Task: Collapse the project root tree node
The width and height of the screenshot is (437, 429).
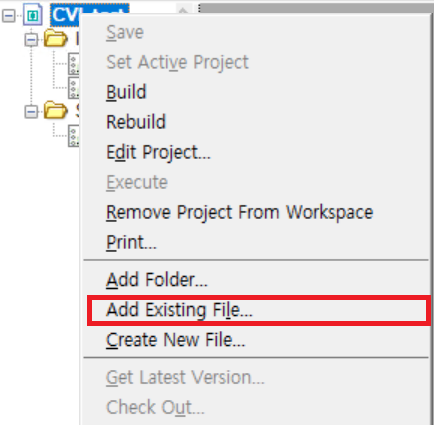Action: coord(9,16)
